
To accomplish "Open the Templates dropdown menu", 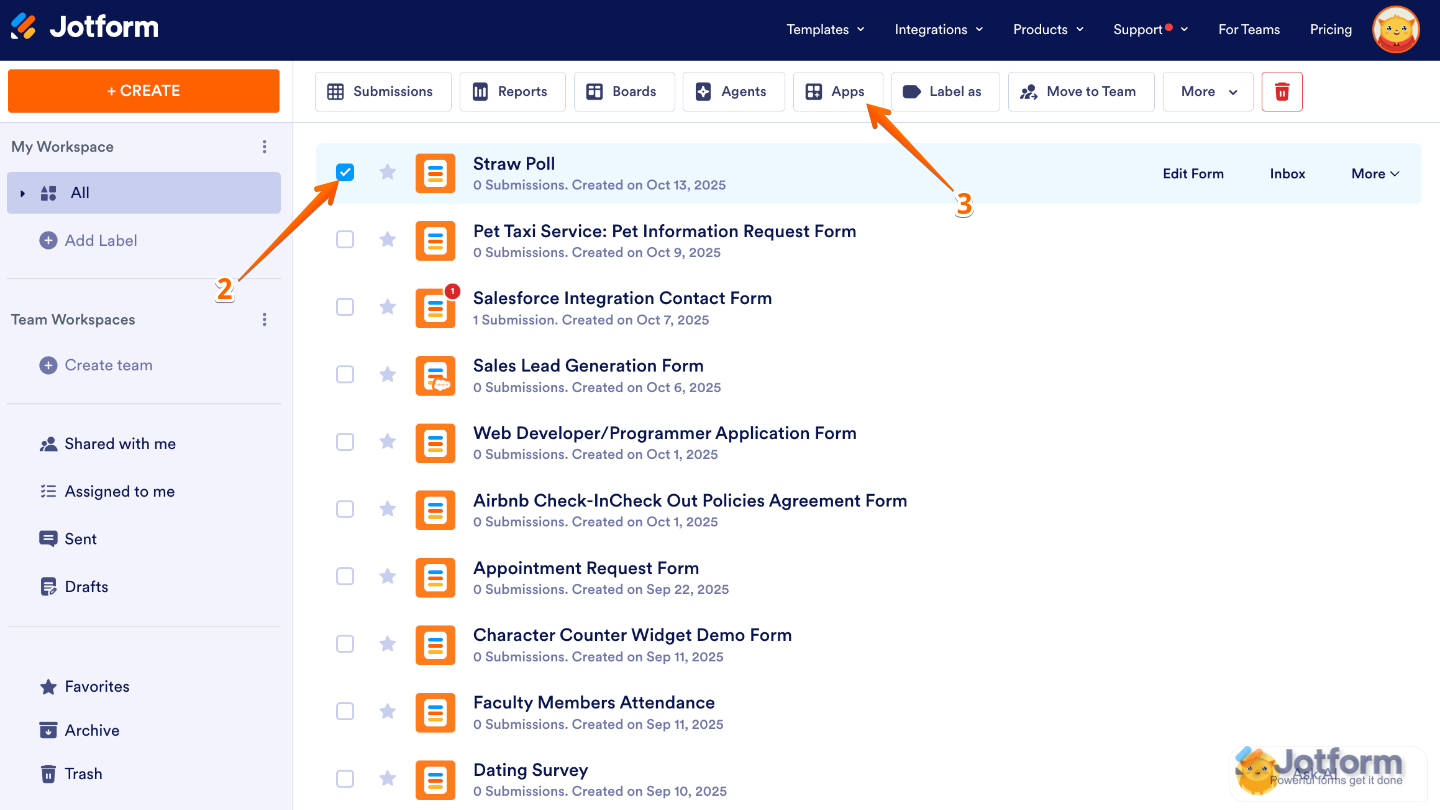I will (825, 30).
